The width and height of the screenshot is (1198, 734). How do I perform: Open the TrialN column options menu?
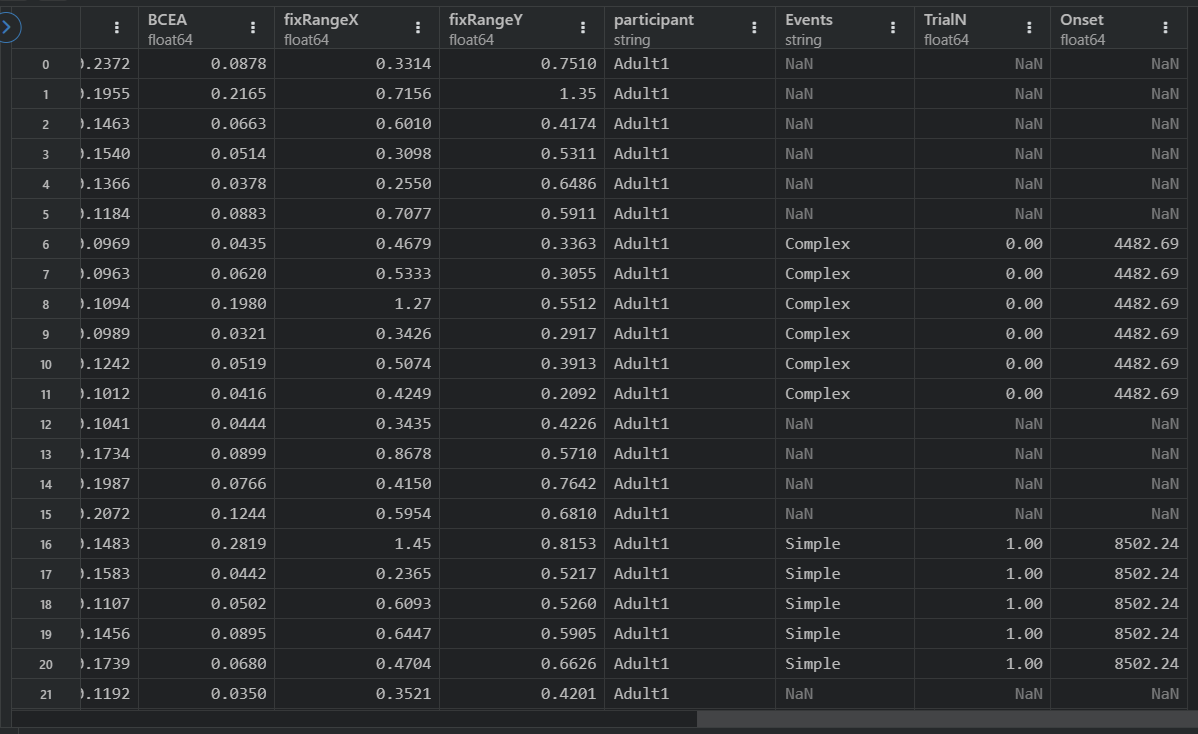tap(1029, 29)
